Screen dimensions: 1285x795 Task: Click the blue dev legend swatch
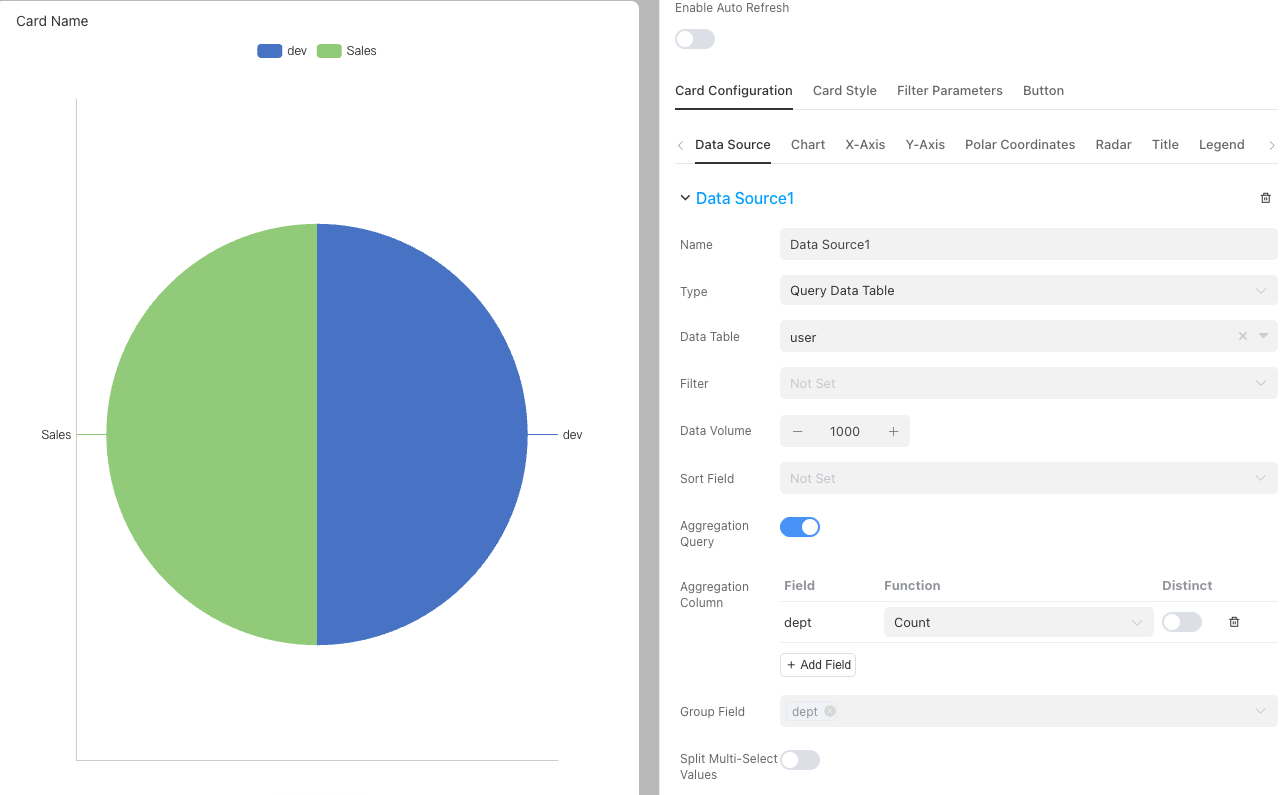[269, 51]
